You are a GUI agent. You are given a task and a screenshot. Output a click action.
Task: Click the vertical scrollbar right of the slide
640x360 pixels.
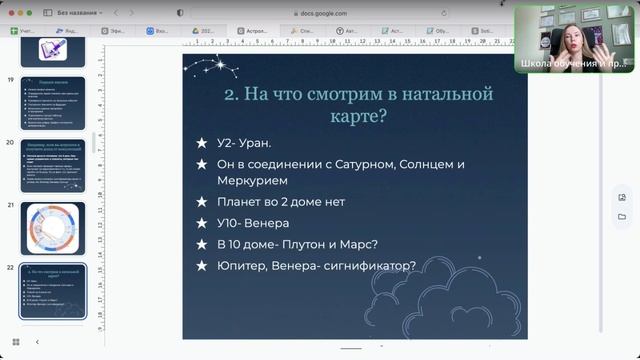click(x=601, y=204)
